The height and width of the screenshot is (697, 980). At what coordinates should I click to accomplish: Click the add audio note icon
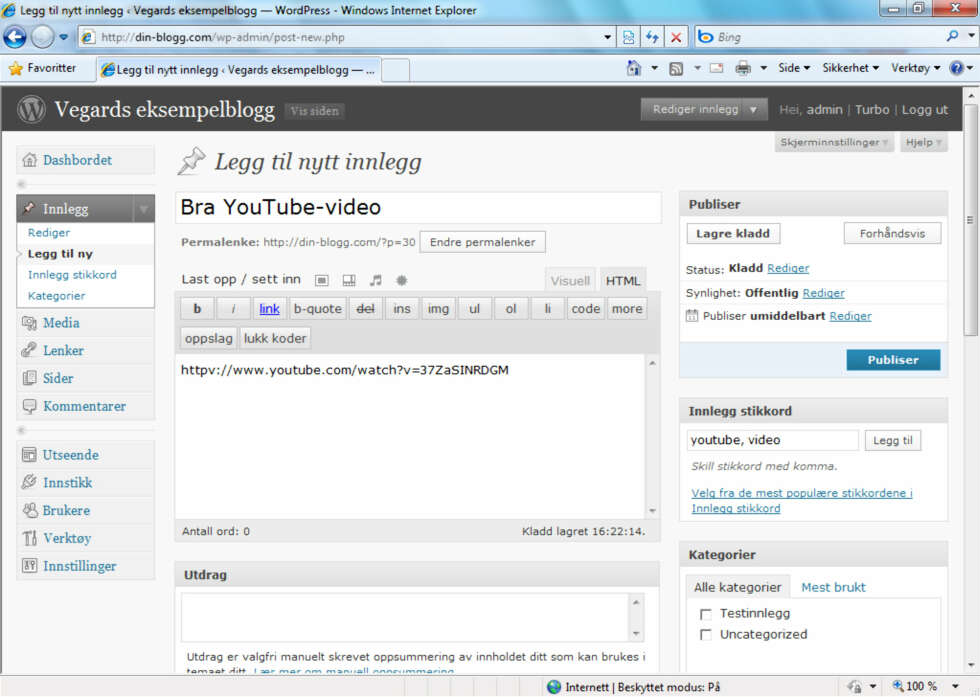(x=376, y=280)
